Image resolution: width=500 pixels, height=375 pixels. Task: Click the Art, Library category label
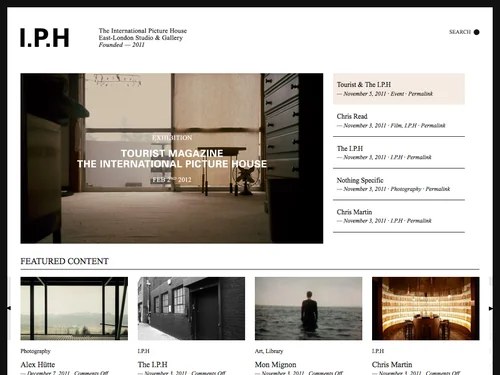click(269, 351)
